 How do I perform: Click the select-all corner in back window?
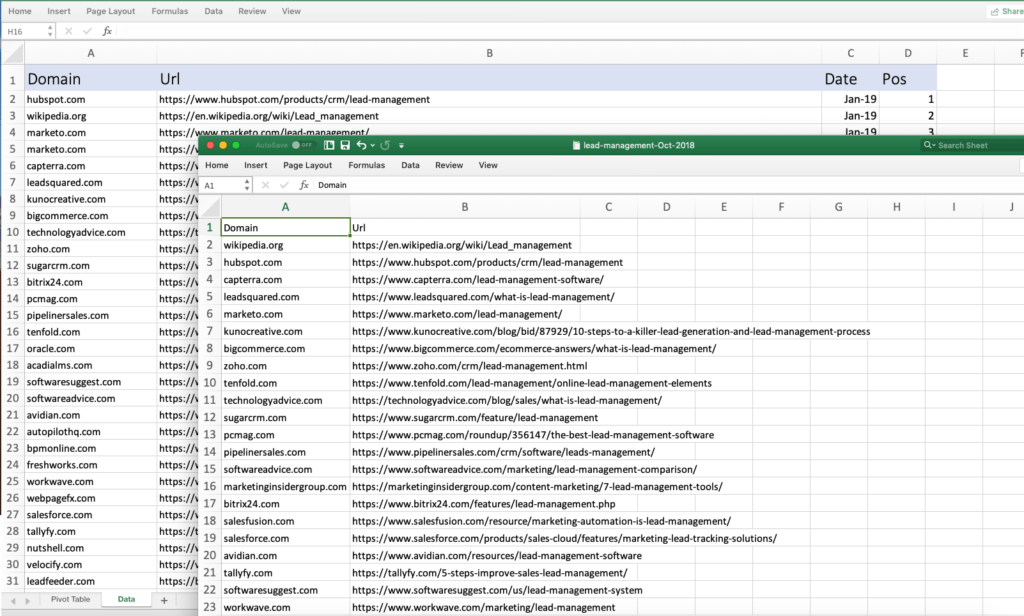click(x=14, y=53)
